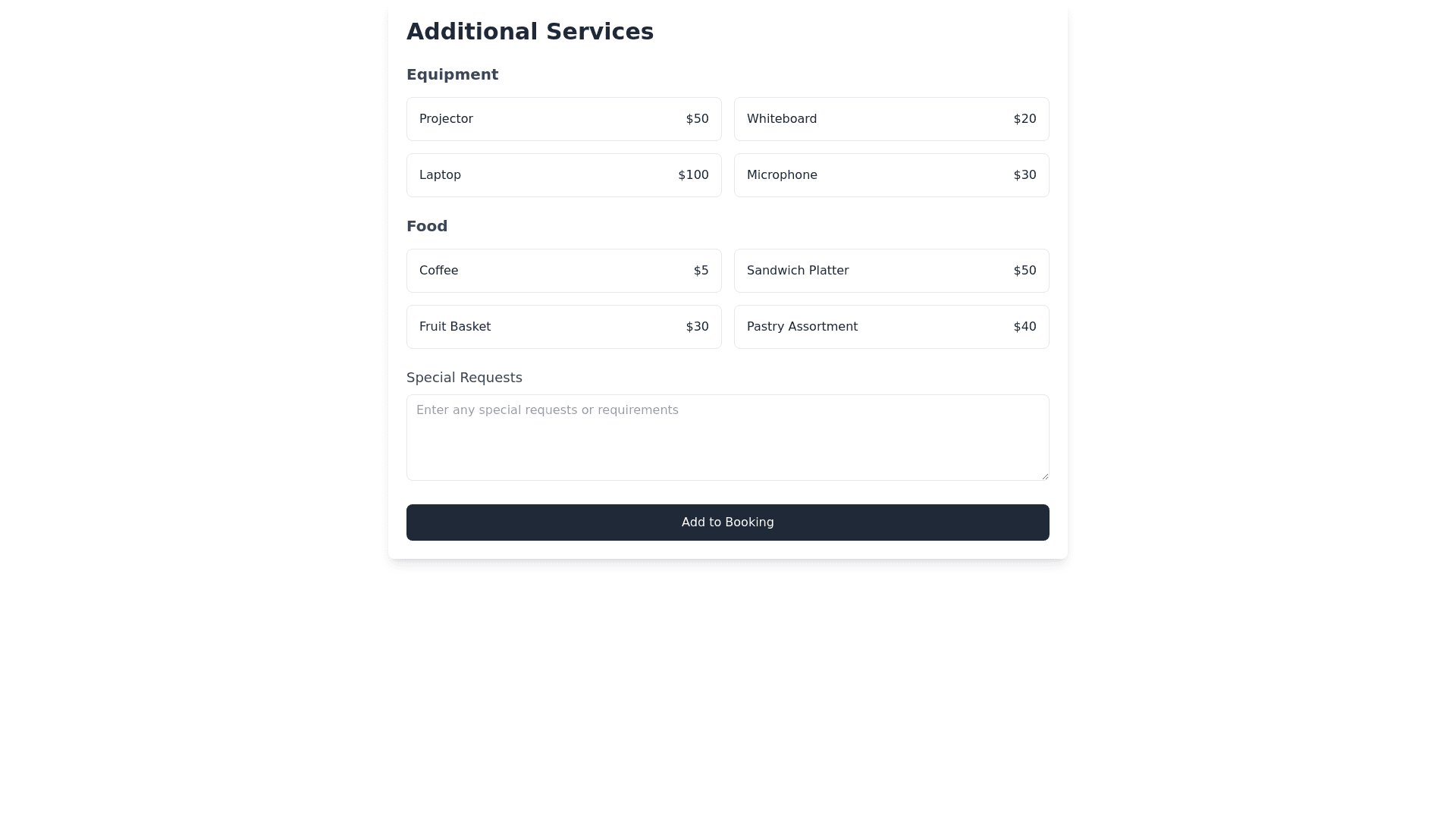
Task: Toggle the Sandwich Platter food option
Action: click(x=891, y=271)
